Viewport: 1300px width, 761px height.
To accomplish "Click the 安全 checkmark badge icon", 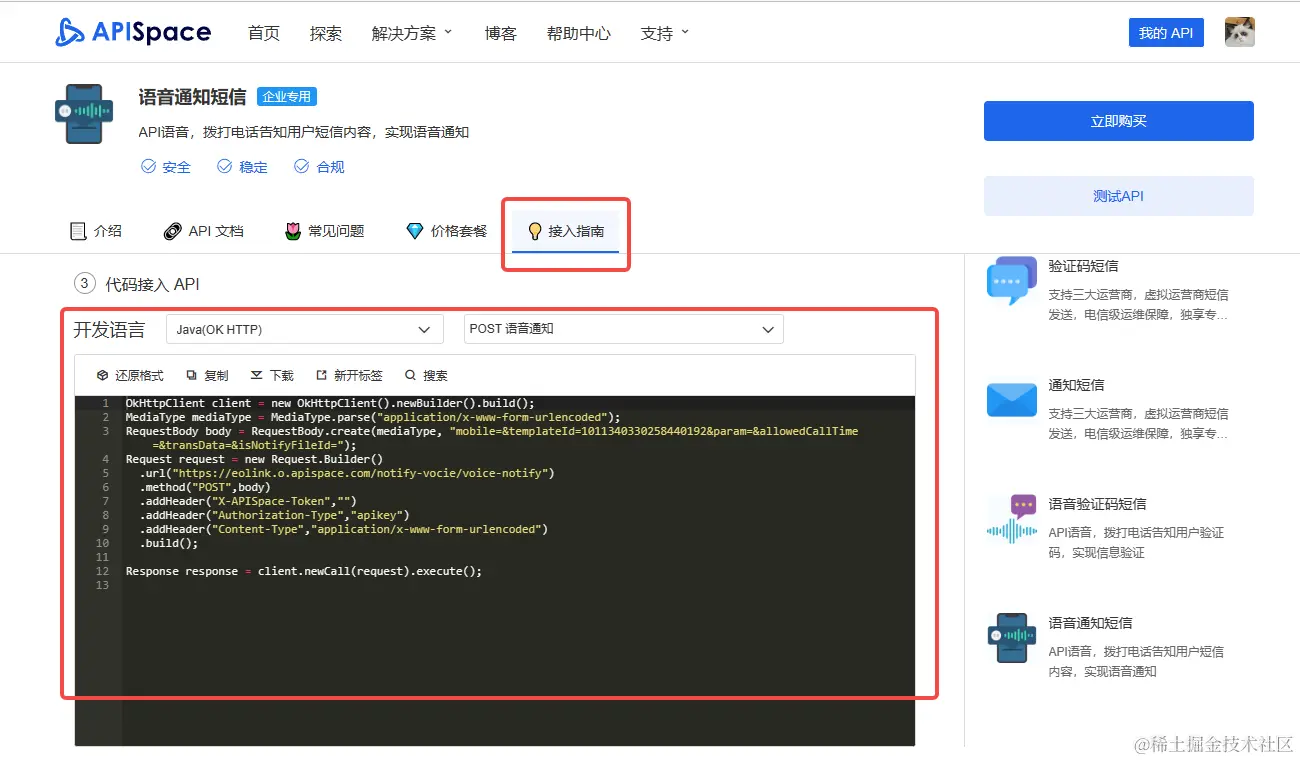I will pos(148,166).
